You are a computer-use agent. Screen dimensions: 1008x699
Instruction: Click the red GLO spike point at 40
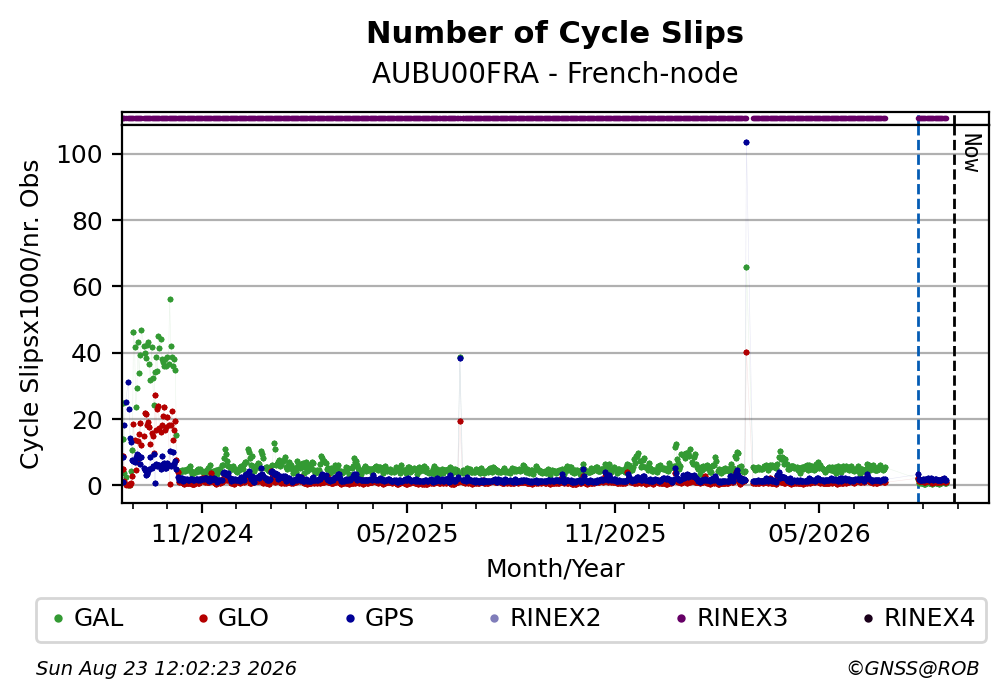(x=746, y=352)
